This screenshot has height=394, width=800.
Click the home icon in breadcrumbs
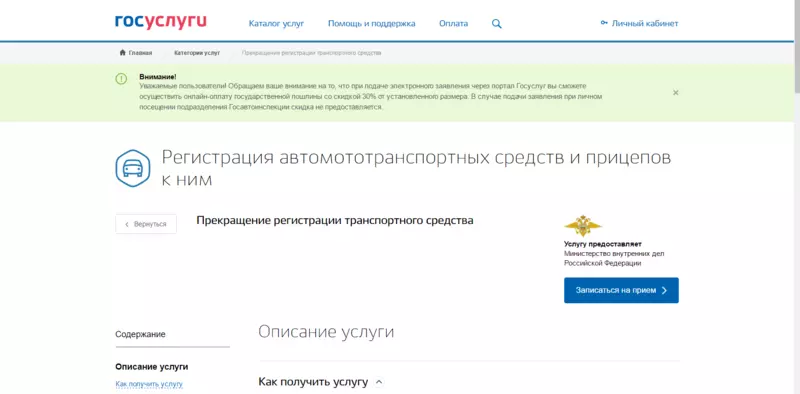point(122,53)
